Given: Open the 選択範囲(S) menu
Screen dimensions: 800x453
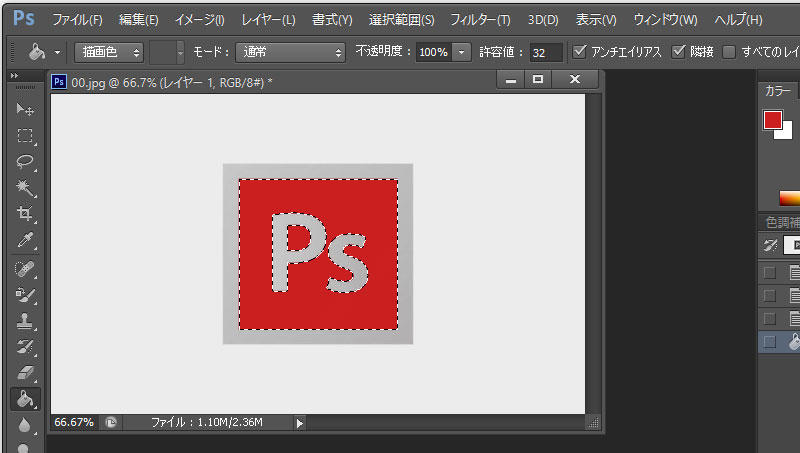Looking at the screenshot, I should point(402,20).
